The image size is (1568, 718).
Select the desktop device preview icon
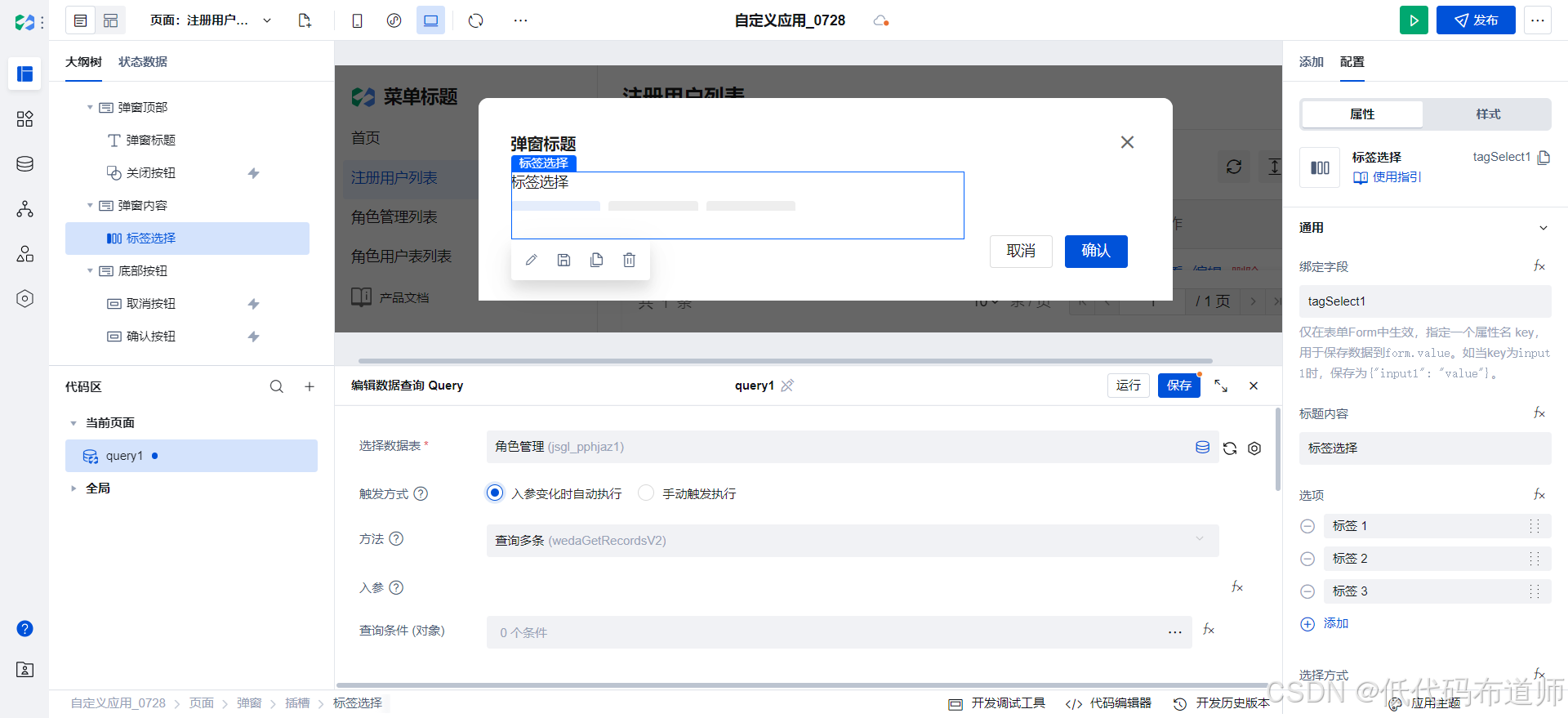click(430, 20)
